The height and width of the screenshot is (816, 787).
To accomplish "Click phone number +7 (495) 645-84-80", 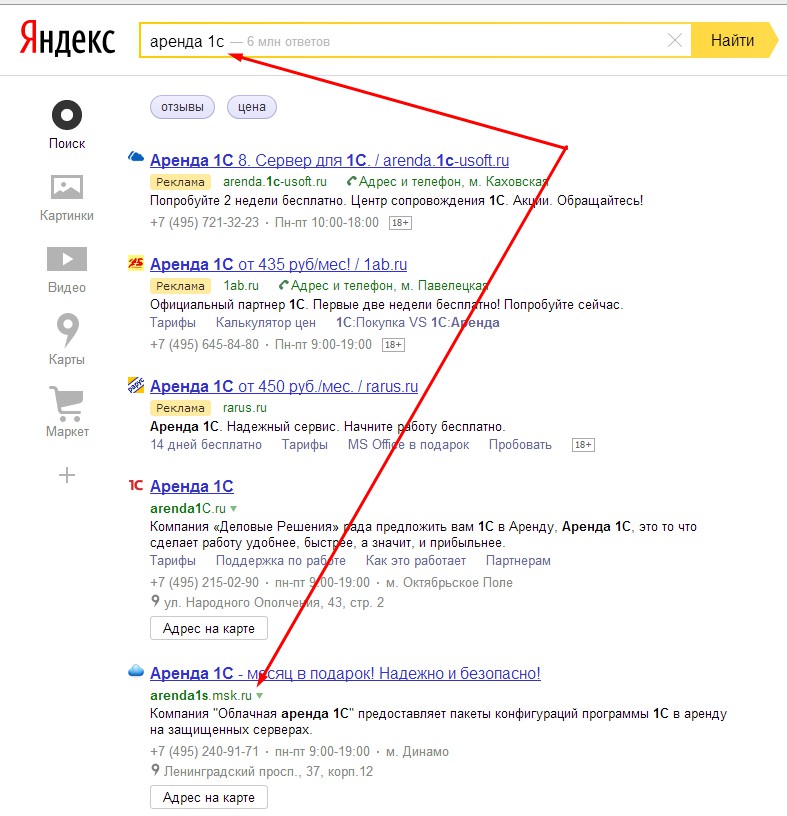I will point(205,344).
